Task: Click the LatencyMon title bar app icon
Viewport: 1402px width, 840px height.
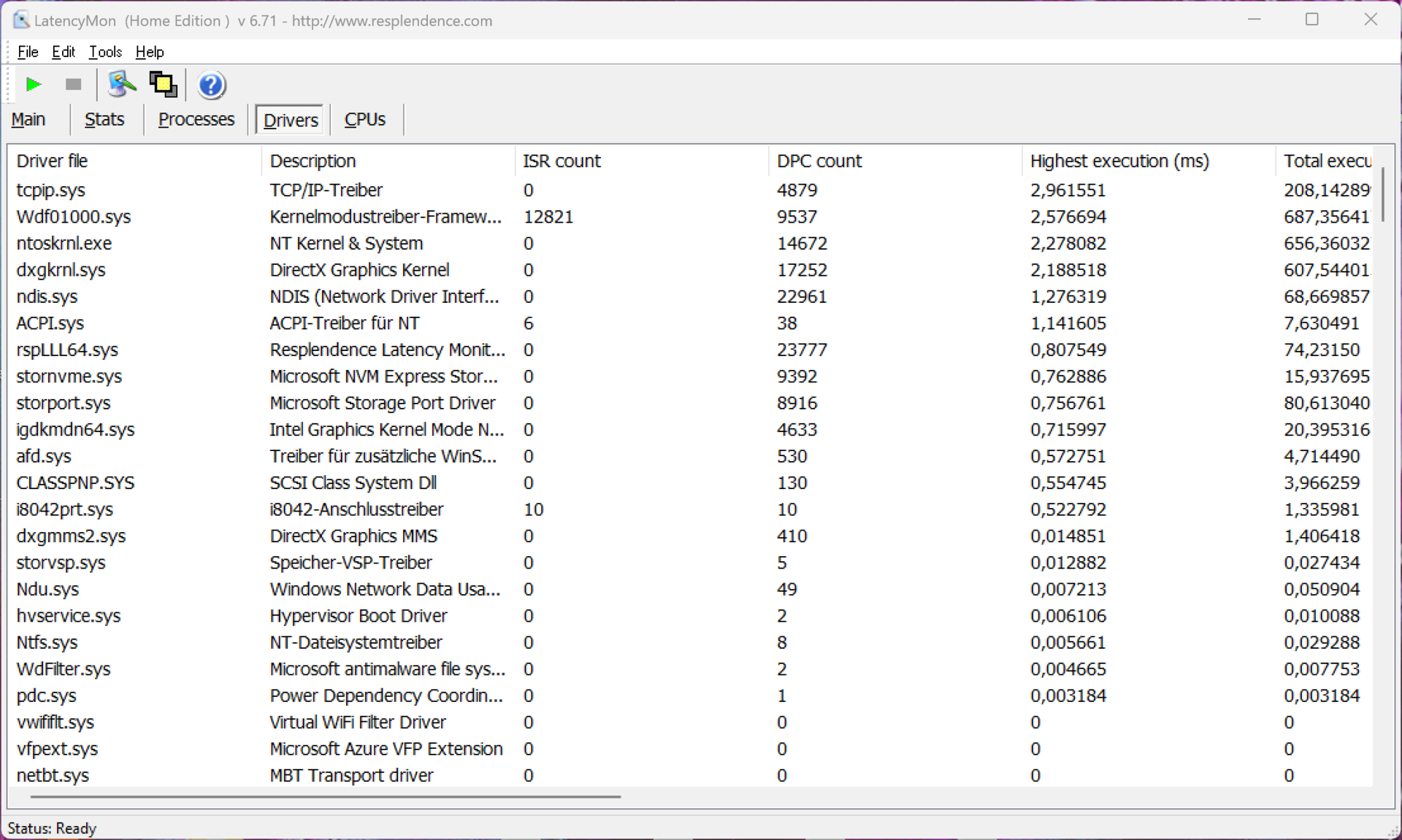Action: point(21,20)
